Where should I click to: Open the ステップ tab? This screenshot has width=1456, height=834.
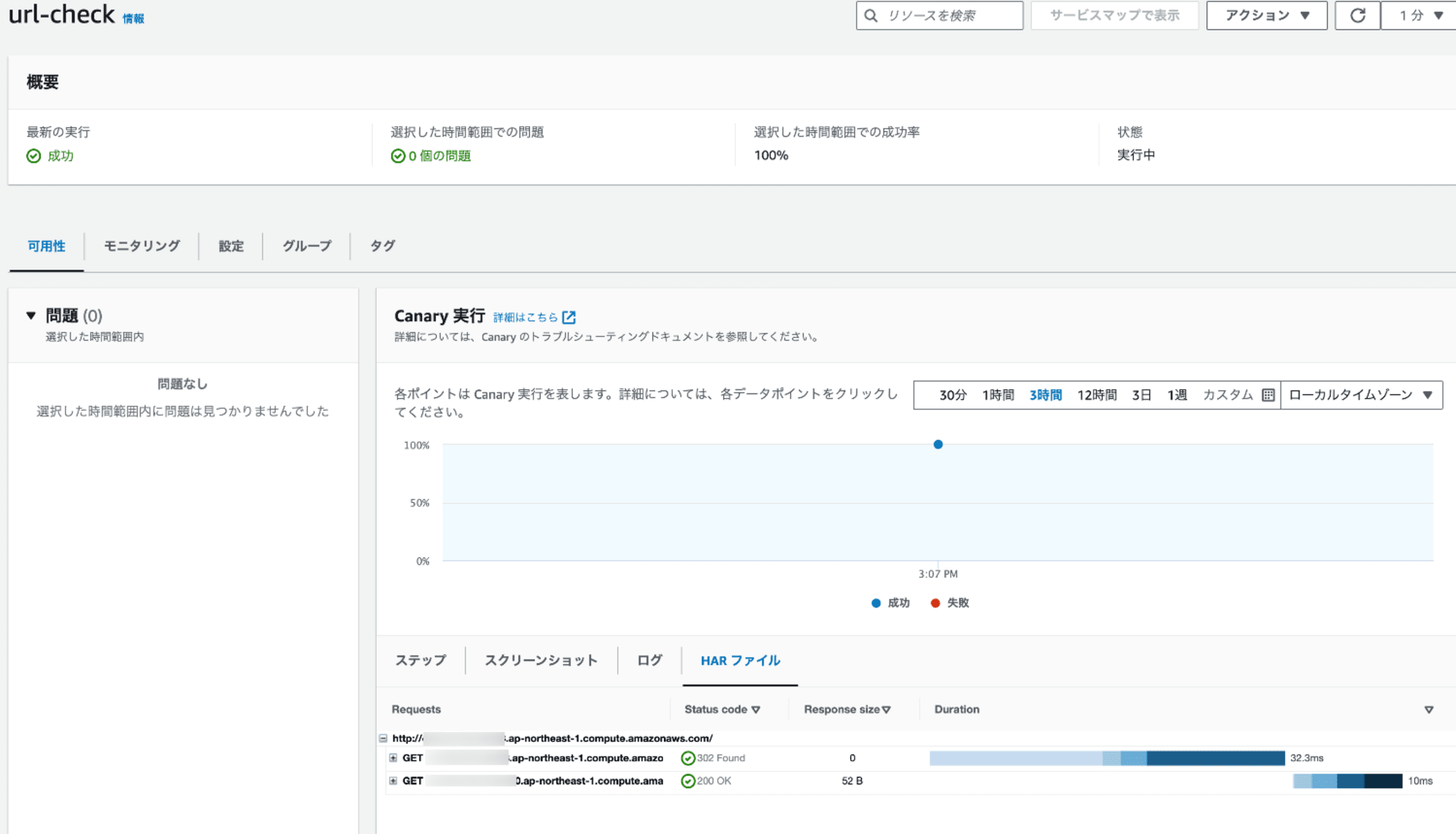(x=421, y=661)
